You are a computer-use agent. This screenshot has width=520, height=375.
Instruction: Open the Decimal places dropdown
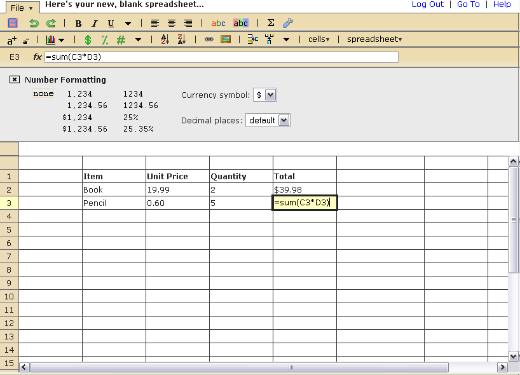pyautogui.click(x=268, y=120)
